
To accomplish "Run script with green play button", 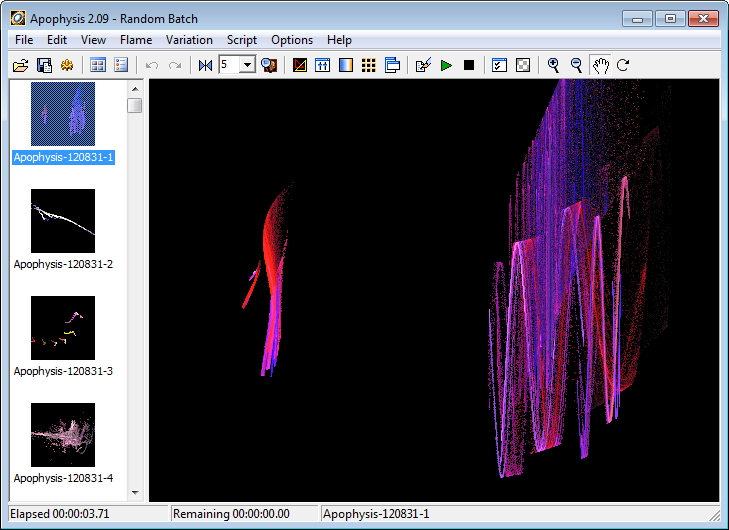I will 446,65.
